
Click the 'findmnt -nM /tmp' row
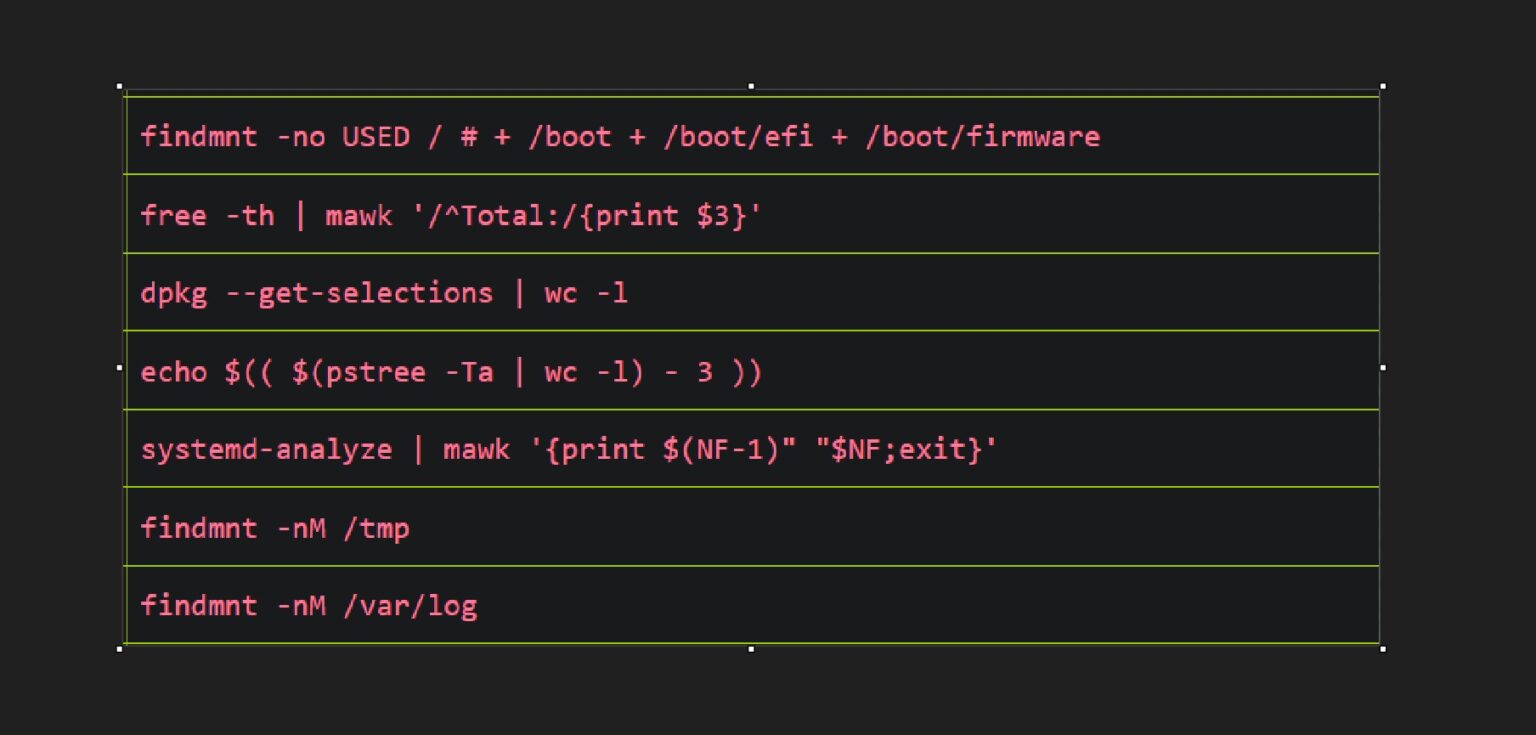275,527
